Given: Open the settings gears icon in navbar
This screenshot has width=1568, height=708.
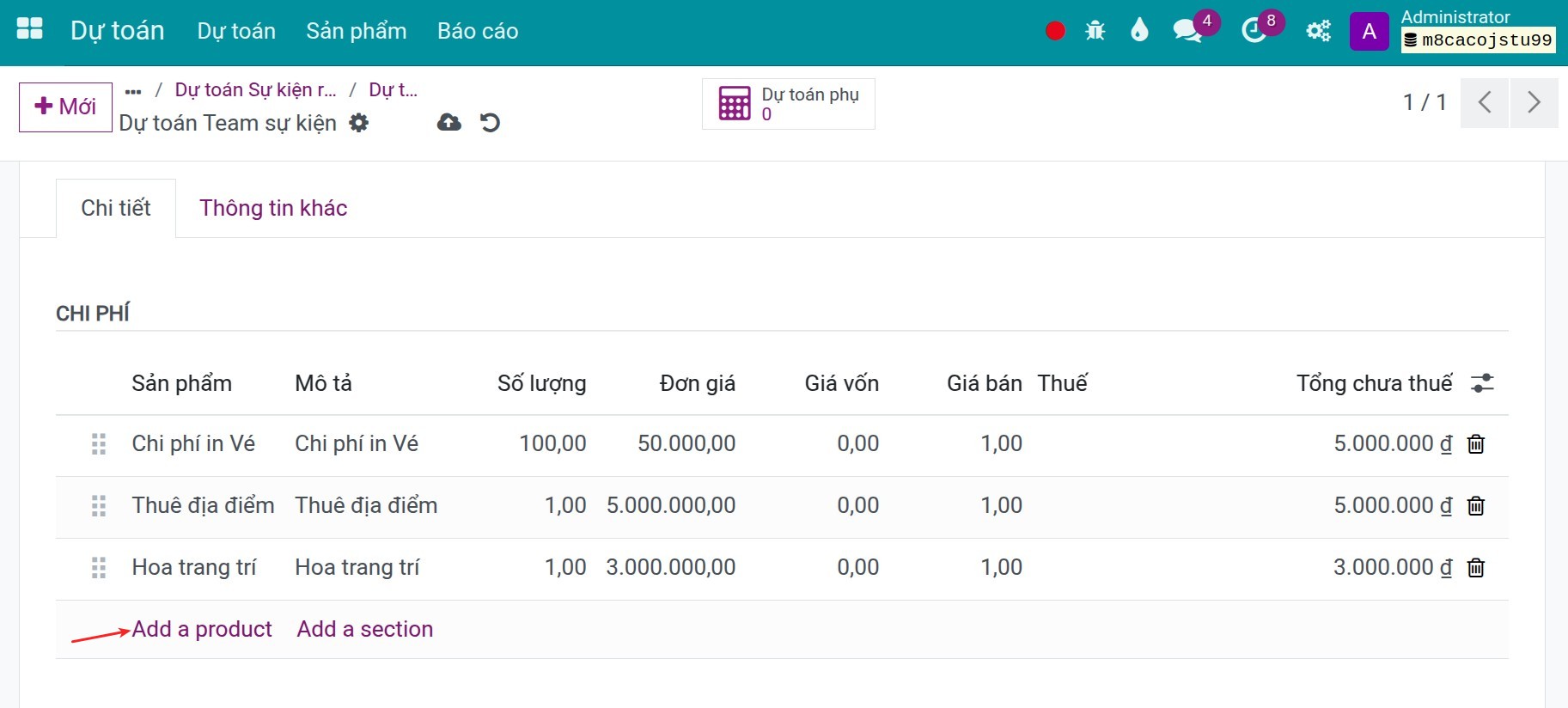Looking at the screenshot, I should coord(1318,31).
